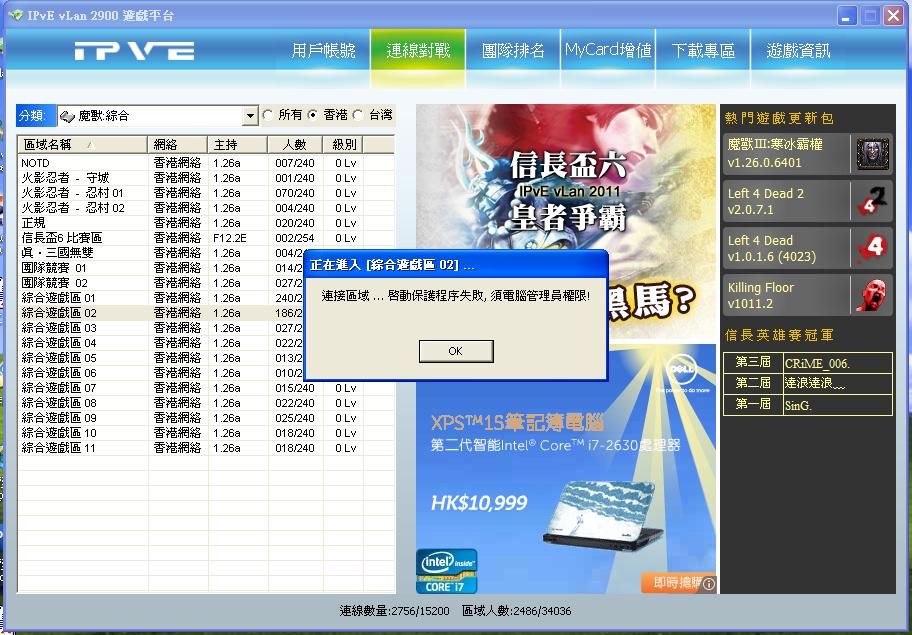
Task: Select the NOTD zone row
Action: tap(206, 163)
